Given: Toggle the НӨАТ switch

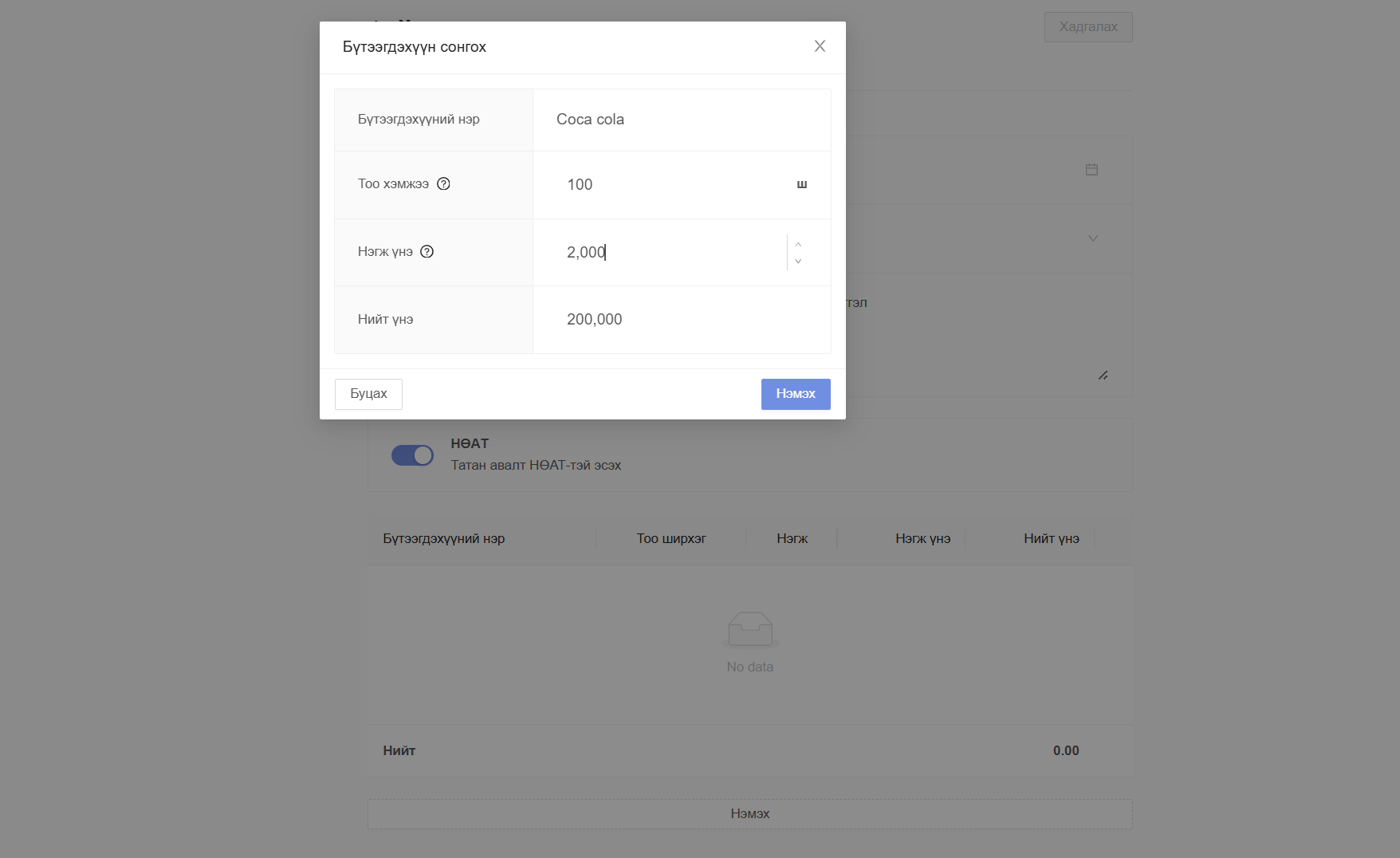Looking at the screenshot, I should pyautogui.click(x=412, y=455).
